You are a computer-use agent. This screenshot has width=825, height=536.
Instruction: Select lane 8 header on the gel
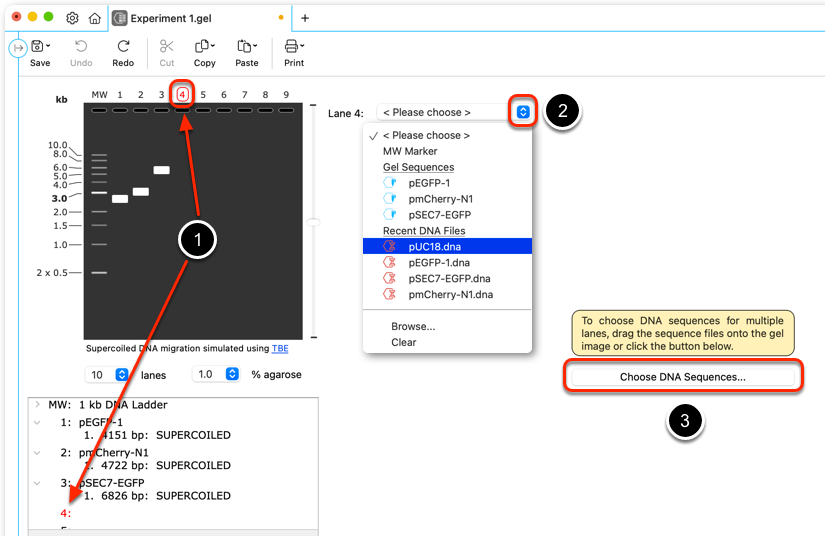click(x=265, y=95)
